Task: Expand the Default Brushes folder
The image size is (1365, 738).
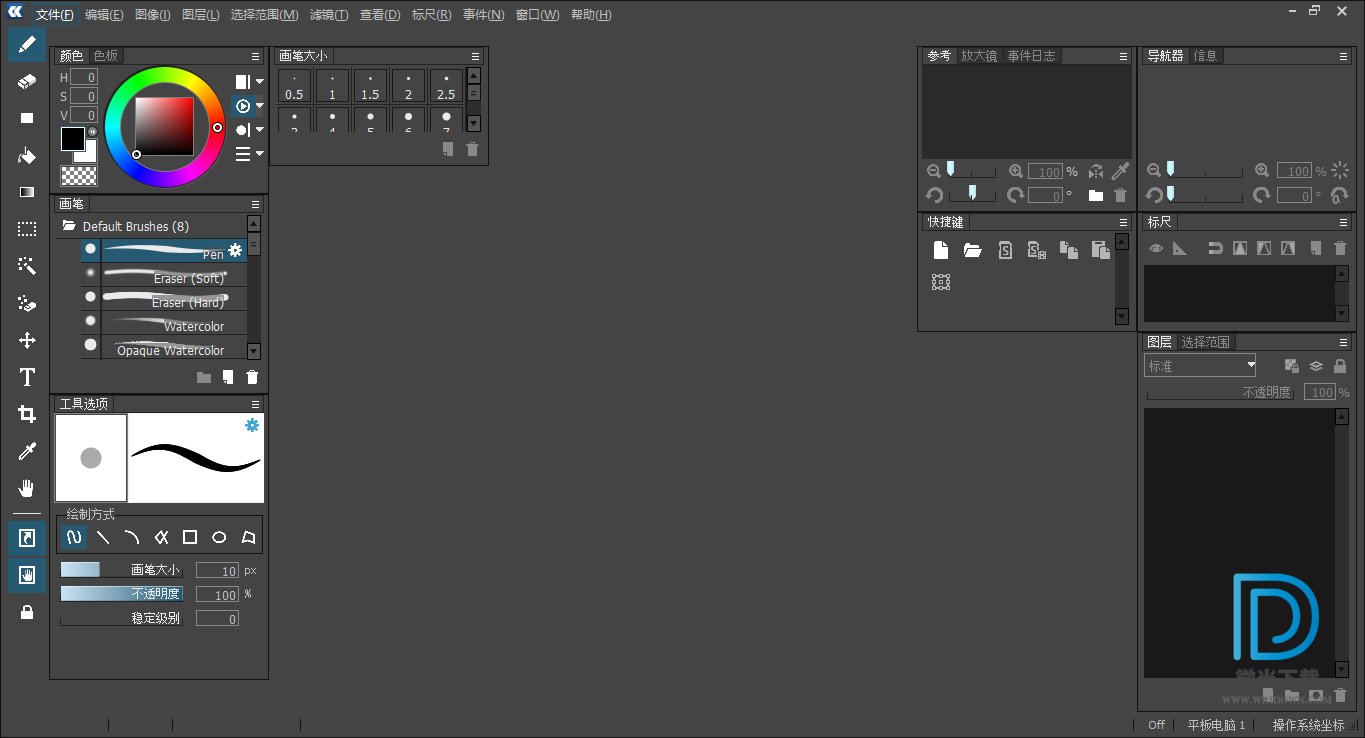Action: click(x=70, y=226)
